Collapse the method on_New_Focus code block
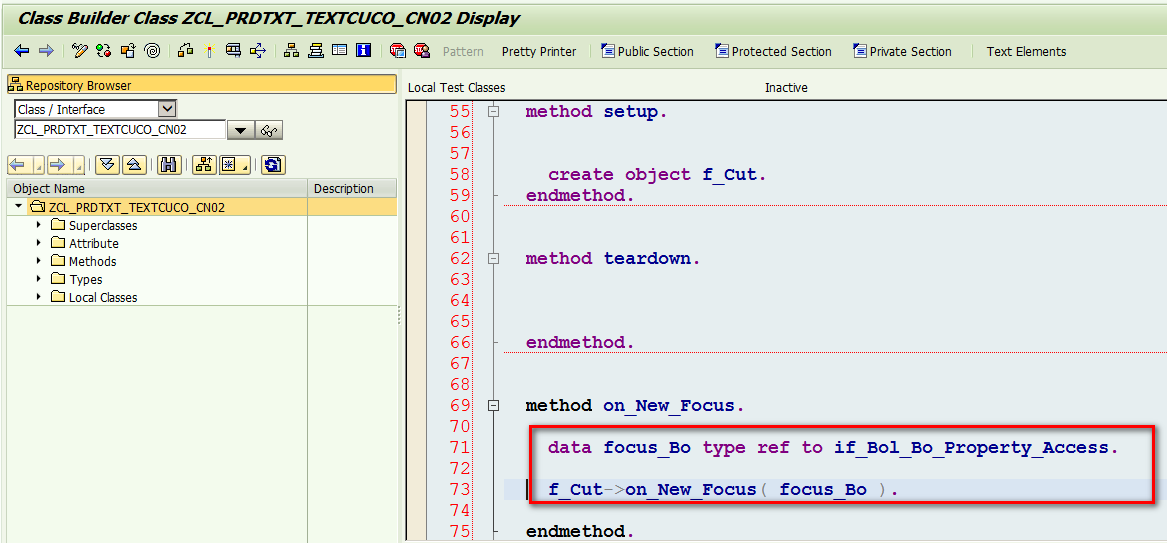Image resolution: width=1167 pixels, height=543 pixels. (493, 405)
